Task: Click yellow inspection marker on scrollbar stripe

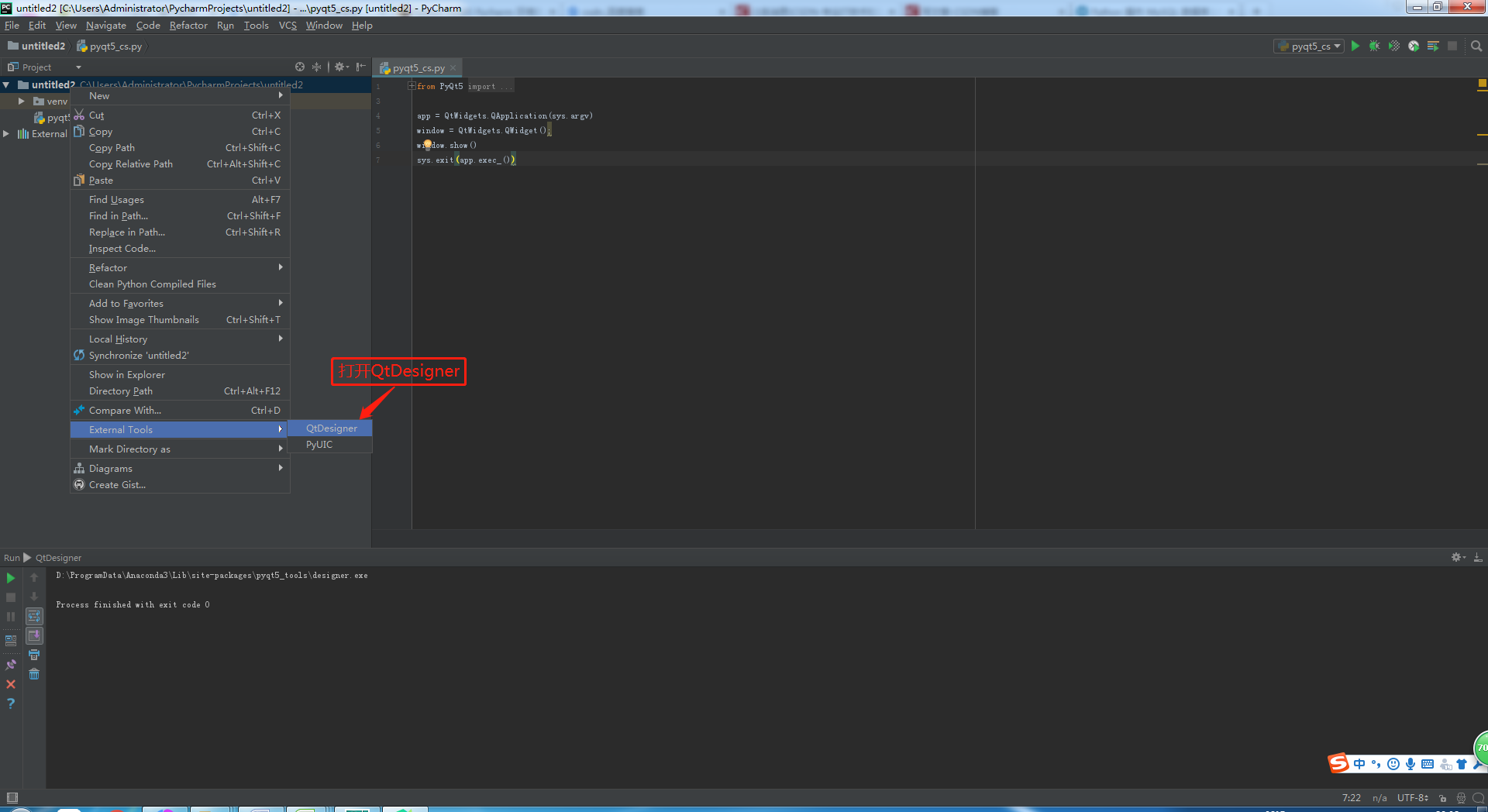Action: tap(1482, 82)
